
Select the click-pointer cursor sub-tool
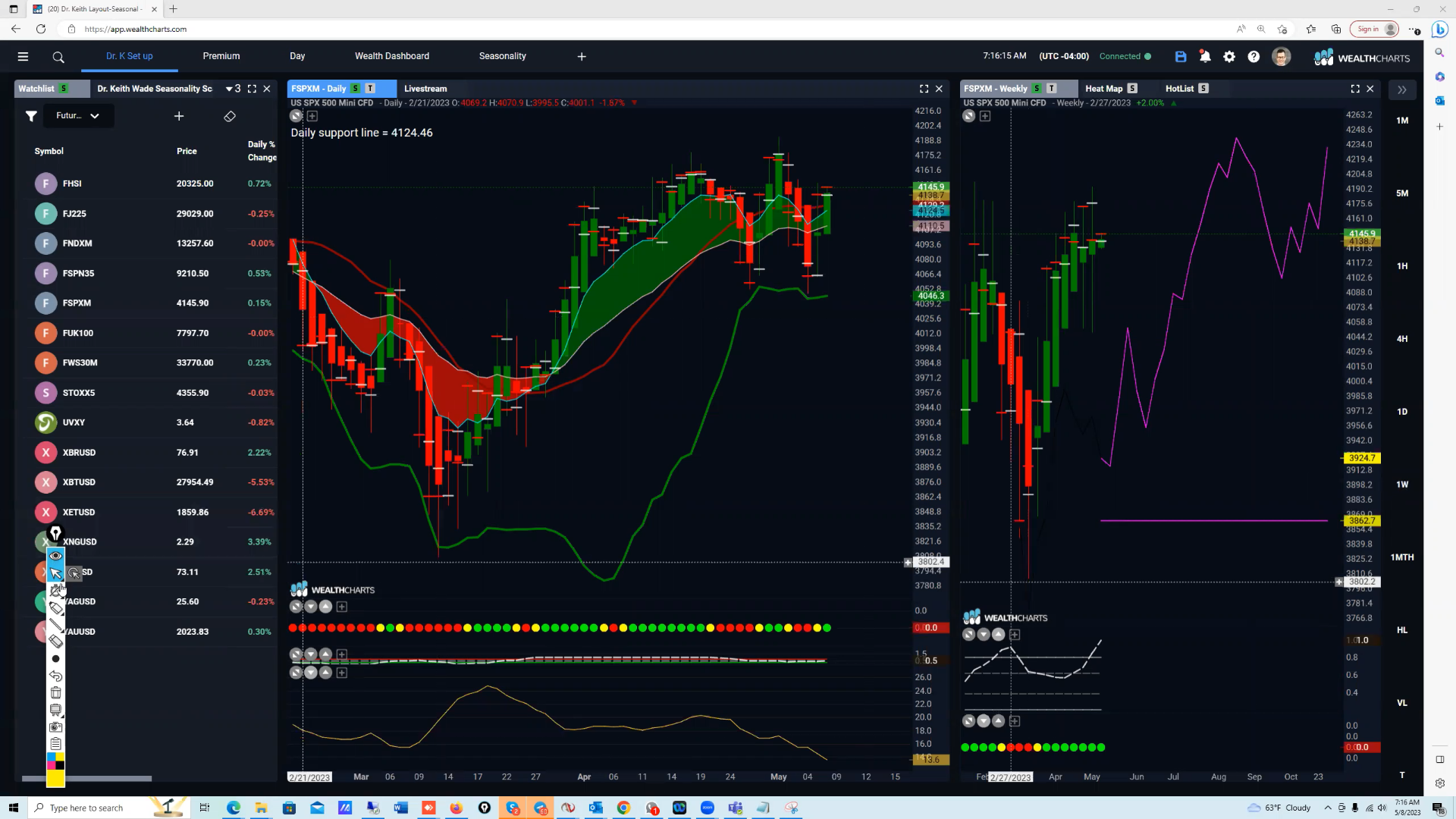point(74,573)
